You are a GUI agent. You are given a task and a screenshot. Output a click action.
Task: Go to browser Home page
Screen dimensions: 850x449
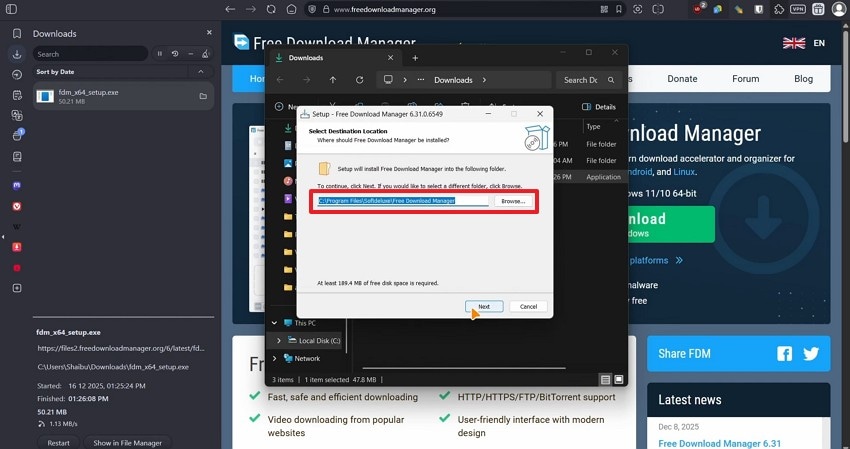292,9
